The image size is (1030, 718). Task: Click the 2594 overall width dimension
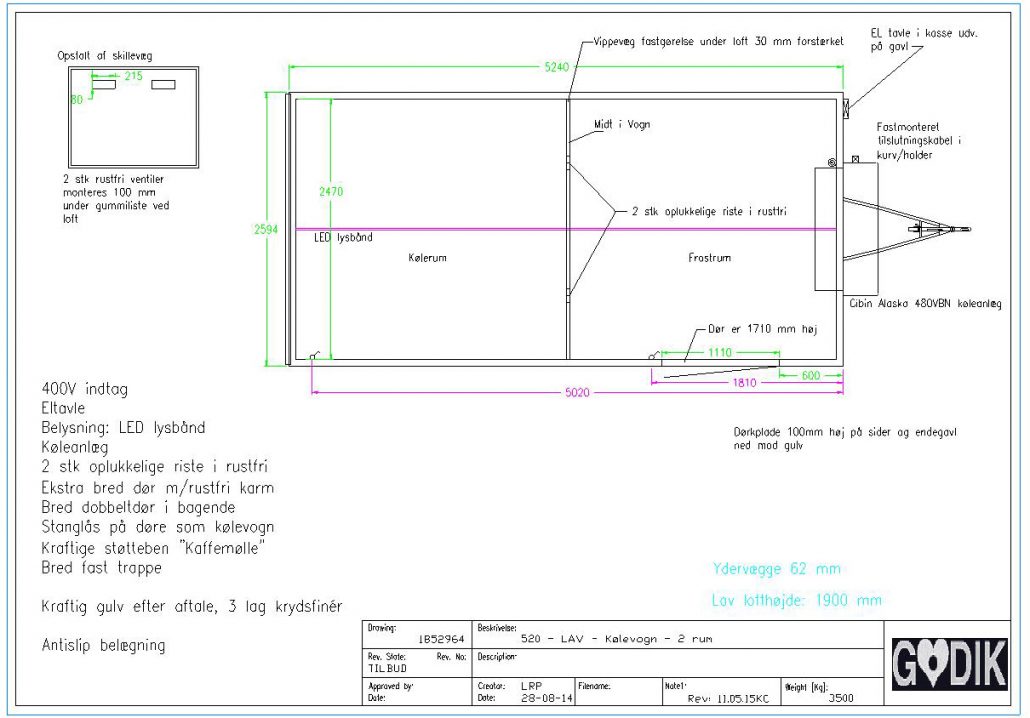tap(262, 229)
